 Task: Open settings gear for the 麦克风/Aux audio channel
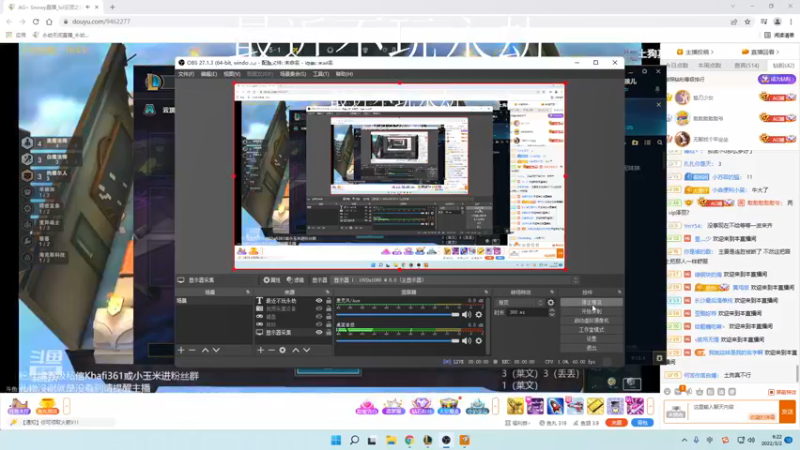point(479,314)
